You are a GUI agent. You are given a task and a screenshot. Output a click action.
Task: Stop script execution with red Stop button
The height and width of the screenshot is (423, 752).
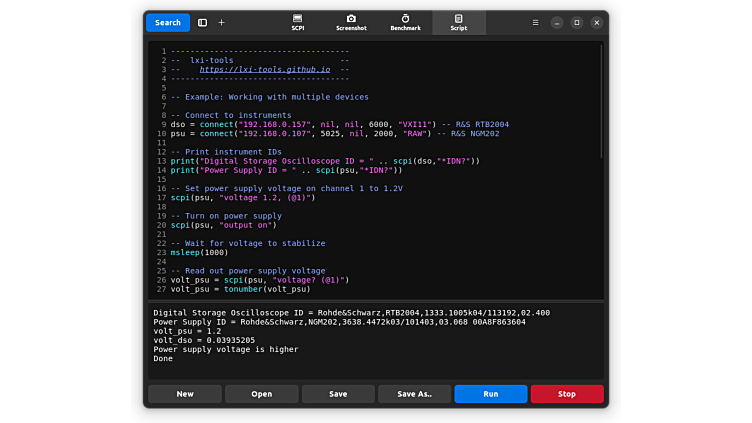point(567,394)
